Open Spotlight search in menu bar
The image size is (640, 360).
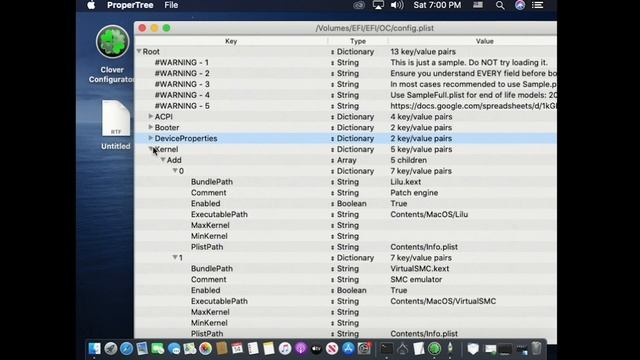coord(500,5)
